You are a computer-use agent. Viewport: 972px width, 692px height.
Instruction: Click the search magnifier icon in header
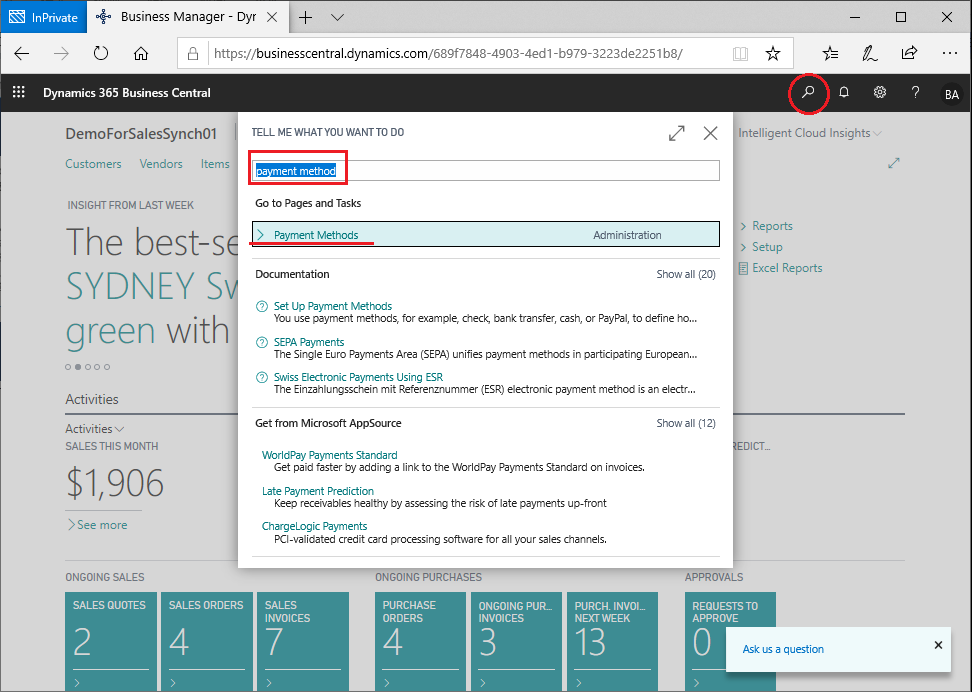(808, 93)
